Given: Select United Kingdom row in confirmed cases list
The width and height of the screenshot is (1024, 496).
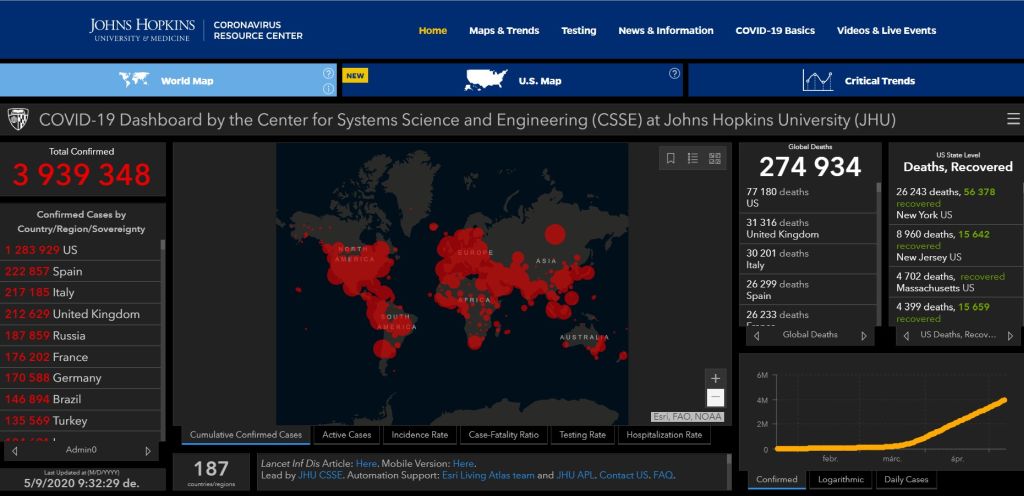Looking at the screenshot, I should [80, 314].
